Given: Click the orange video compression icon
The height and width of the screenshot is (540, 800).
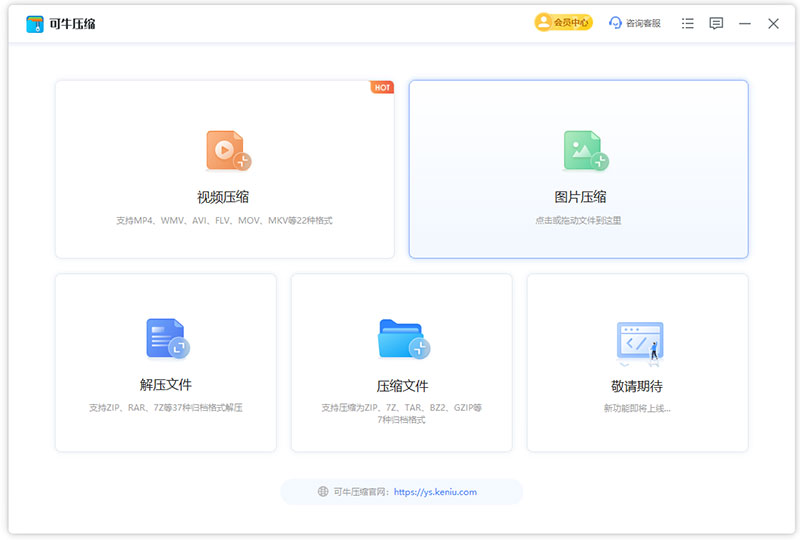Looking at the screenshot, I should pos(228,151).
